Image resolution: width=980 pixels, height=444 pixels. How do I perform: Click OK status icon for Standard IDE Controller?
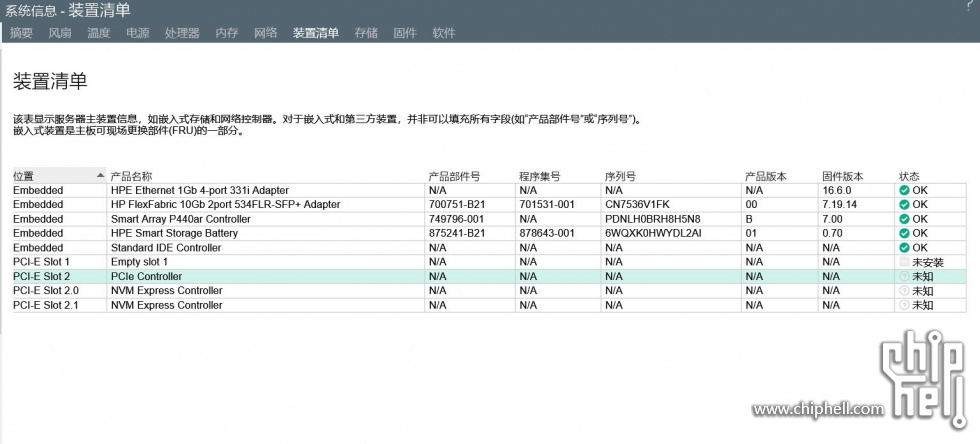[x=904, y=247]
